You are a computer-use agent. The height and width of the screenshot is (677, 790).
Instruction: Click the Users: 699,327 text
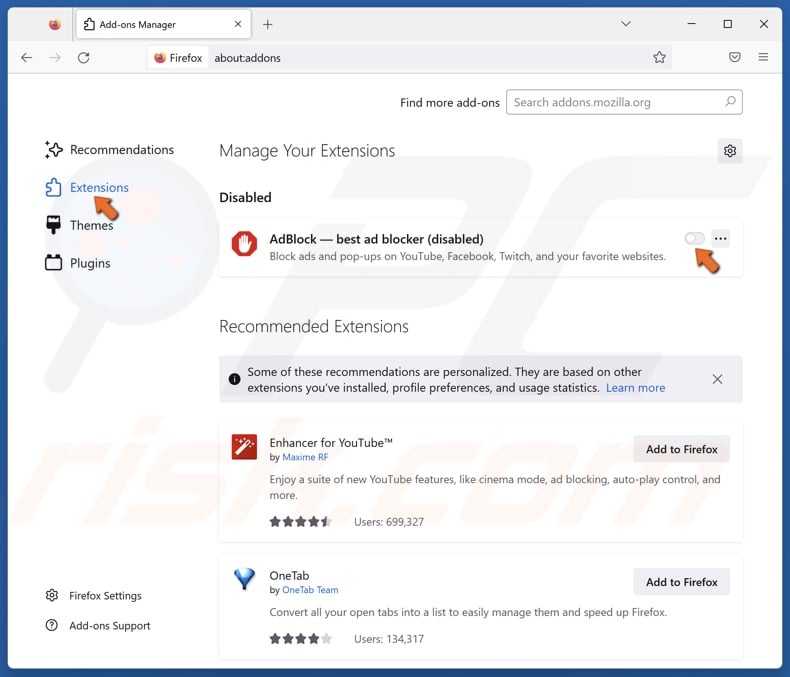click(388, 522)
